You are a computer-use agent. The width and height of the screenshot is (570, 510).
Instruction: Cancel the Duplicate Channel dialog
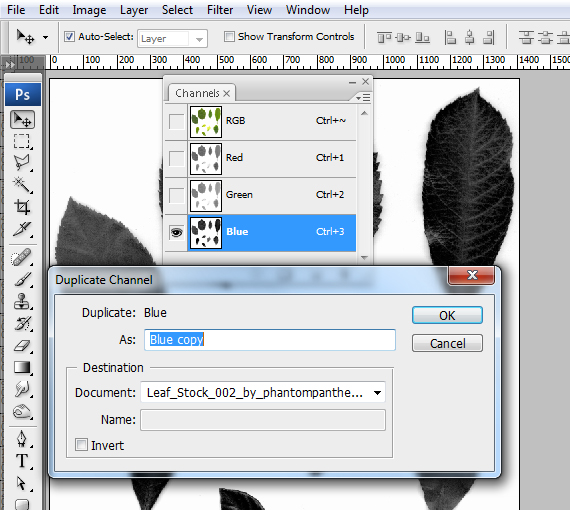447,343
